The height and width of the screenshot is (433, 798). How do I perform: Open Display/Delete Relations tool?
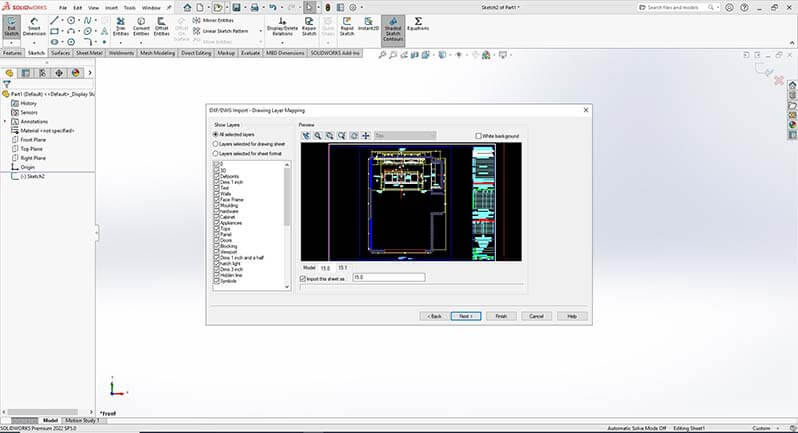coord(282,26)
